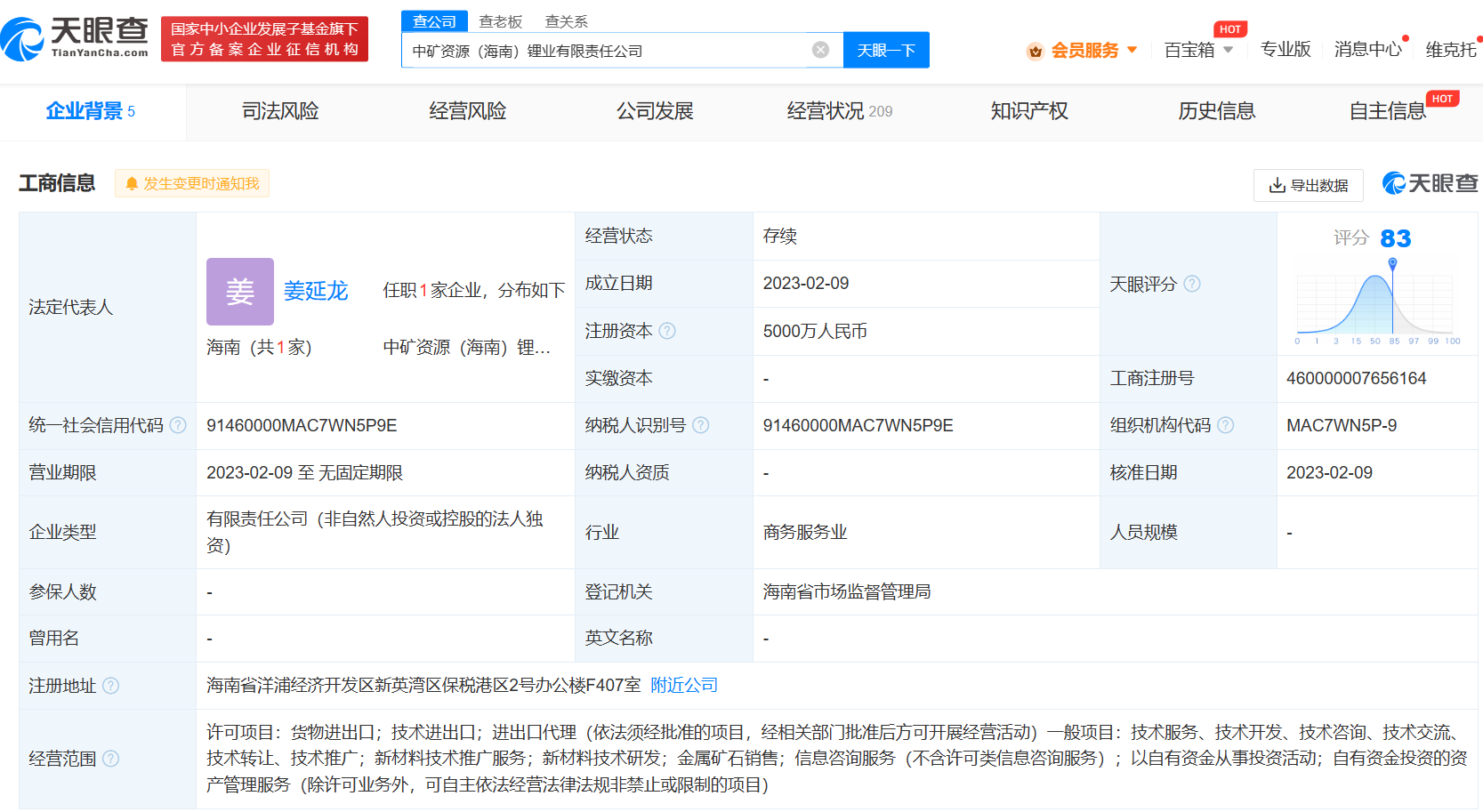Click the 商务服务业 industry value
The height and width of the screenshot is (812, 1483).
[805, 532]
